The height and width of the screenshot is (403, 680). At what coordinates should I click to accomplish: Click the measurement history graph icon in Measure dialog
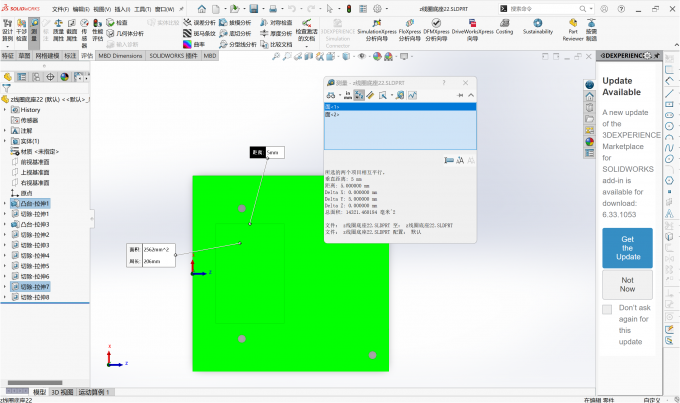(412, 95)
